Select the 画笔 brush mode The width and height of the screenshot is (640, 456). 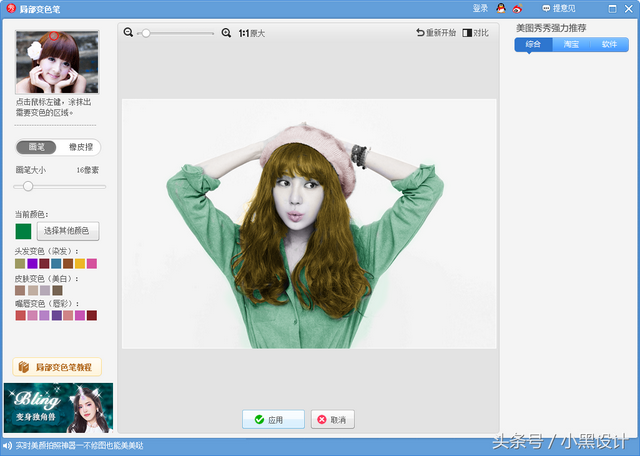[x=36, y=147]
